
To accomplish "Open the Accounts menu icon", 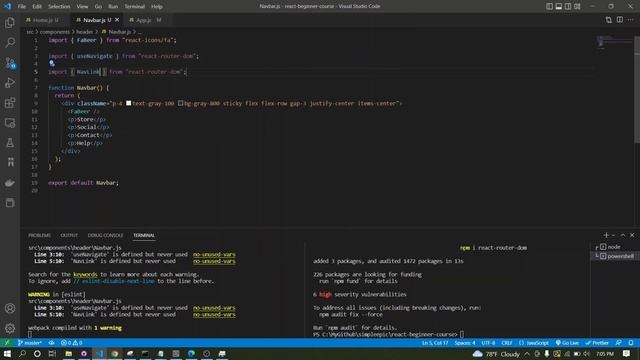I will point(10,308).
